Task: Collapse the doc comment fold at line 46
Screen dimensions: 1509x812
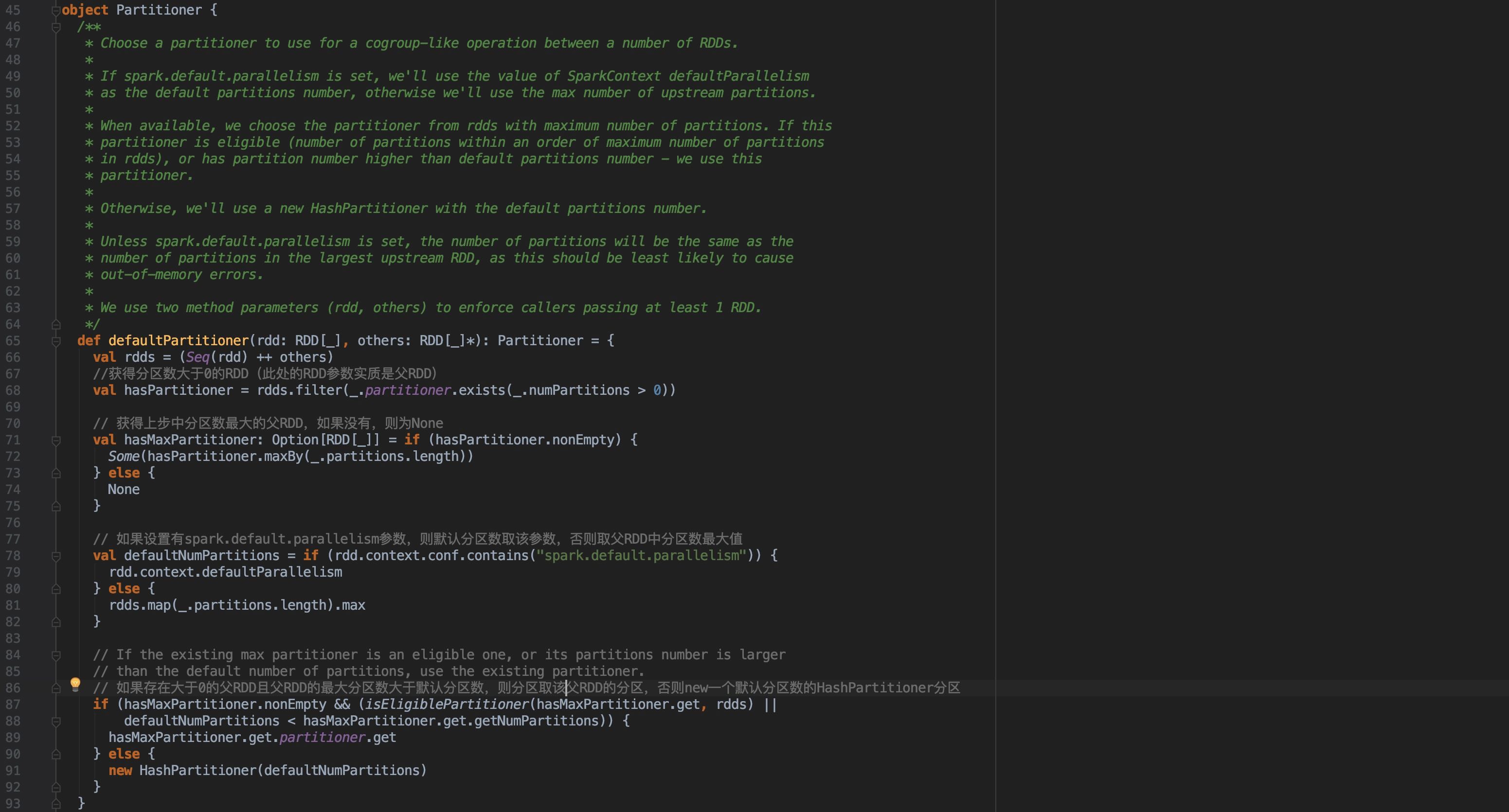Action: (56, 27)
